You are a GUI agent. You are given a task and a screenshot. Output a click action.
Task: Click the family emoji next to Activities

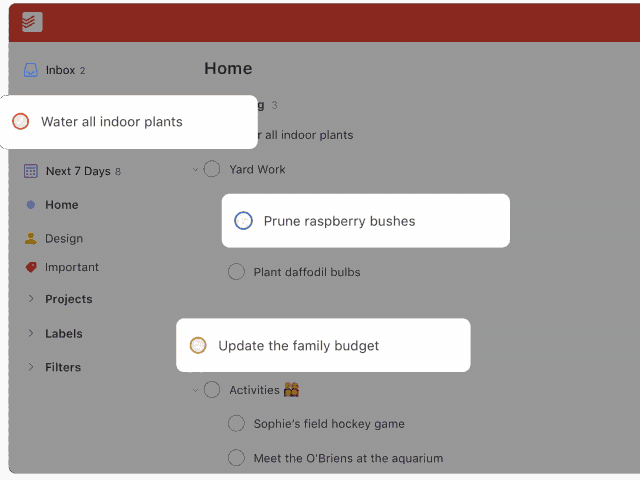291,390
